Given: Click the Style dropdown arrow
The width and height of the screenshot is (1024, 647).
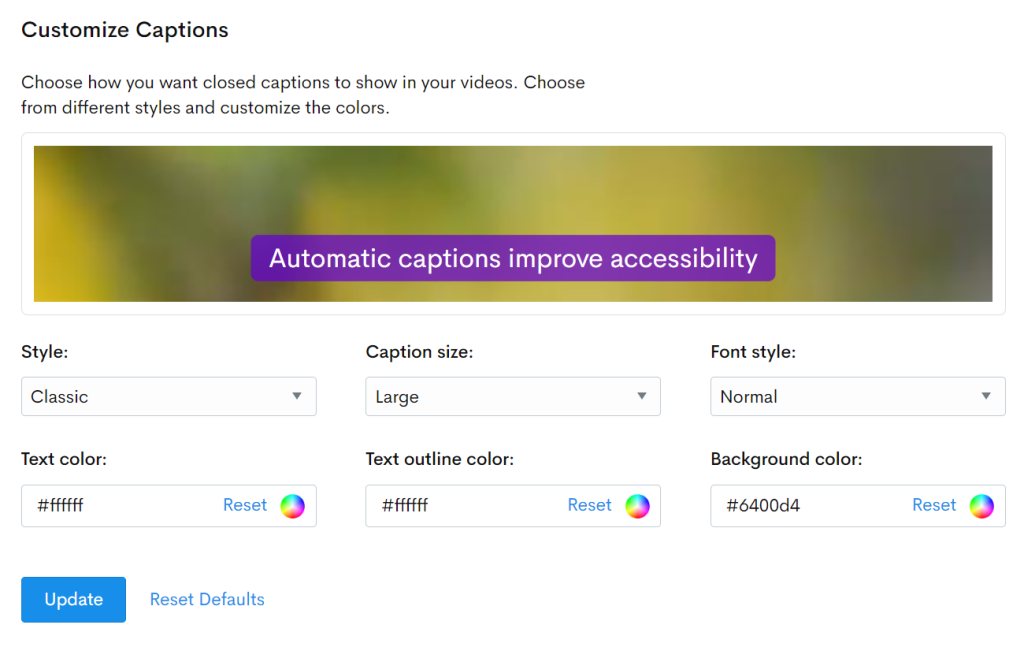Looking at the screenshot, I should [x=297, y=396].
